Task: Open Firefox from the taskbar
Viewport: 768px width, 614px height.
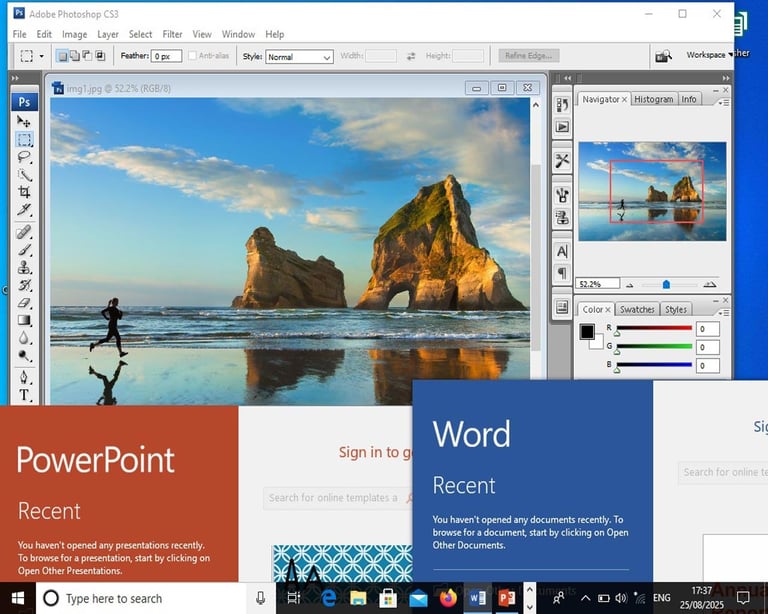Action: 448,598
